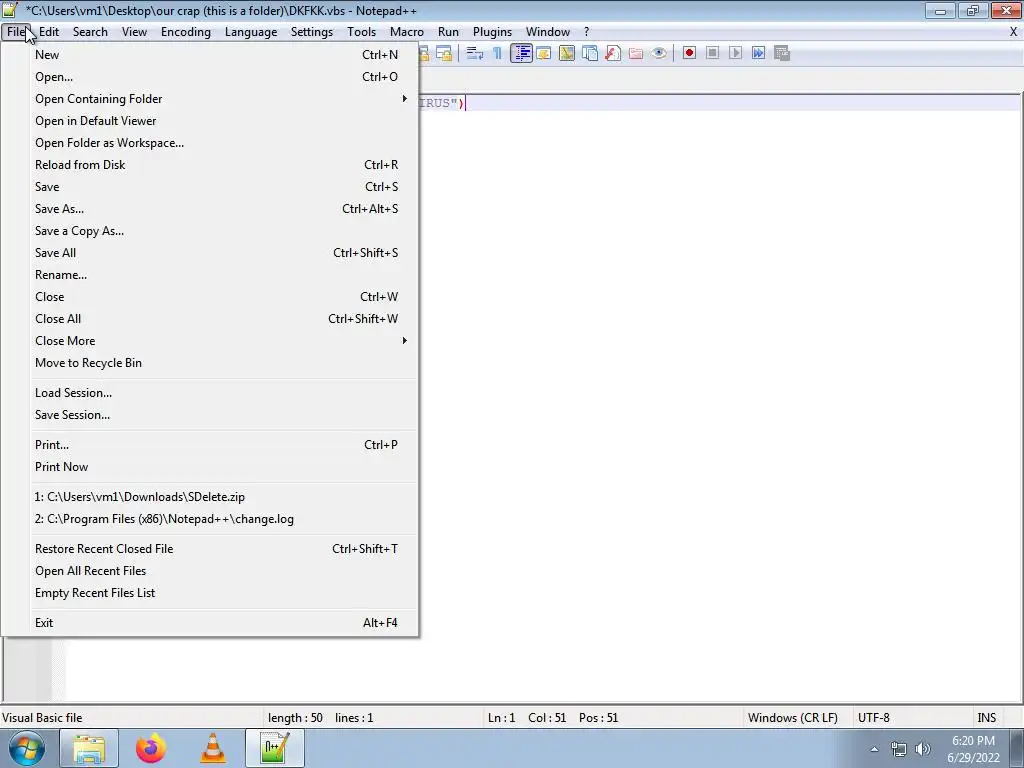
Task: Open the Language menu
Action: point(251,32)
